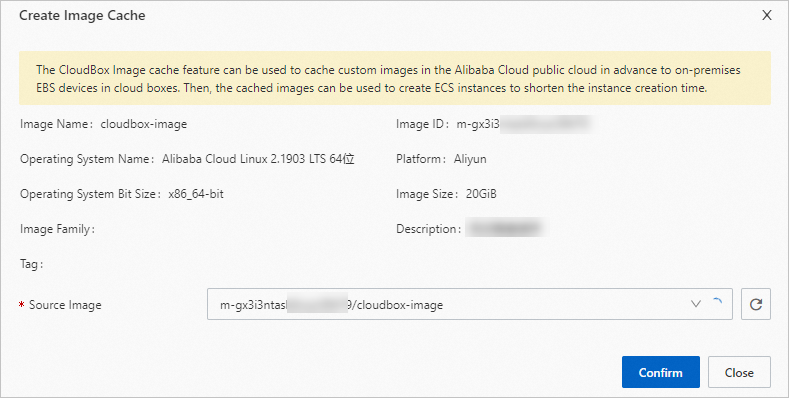Click the Create Image Cache title
Image resolution: width=789 pixels, height=398 pixels.
click(x=82, y=16)
